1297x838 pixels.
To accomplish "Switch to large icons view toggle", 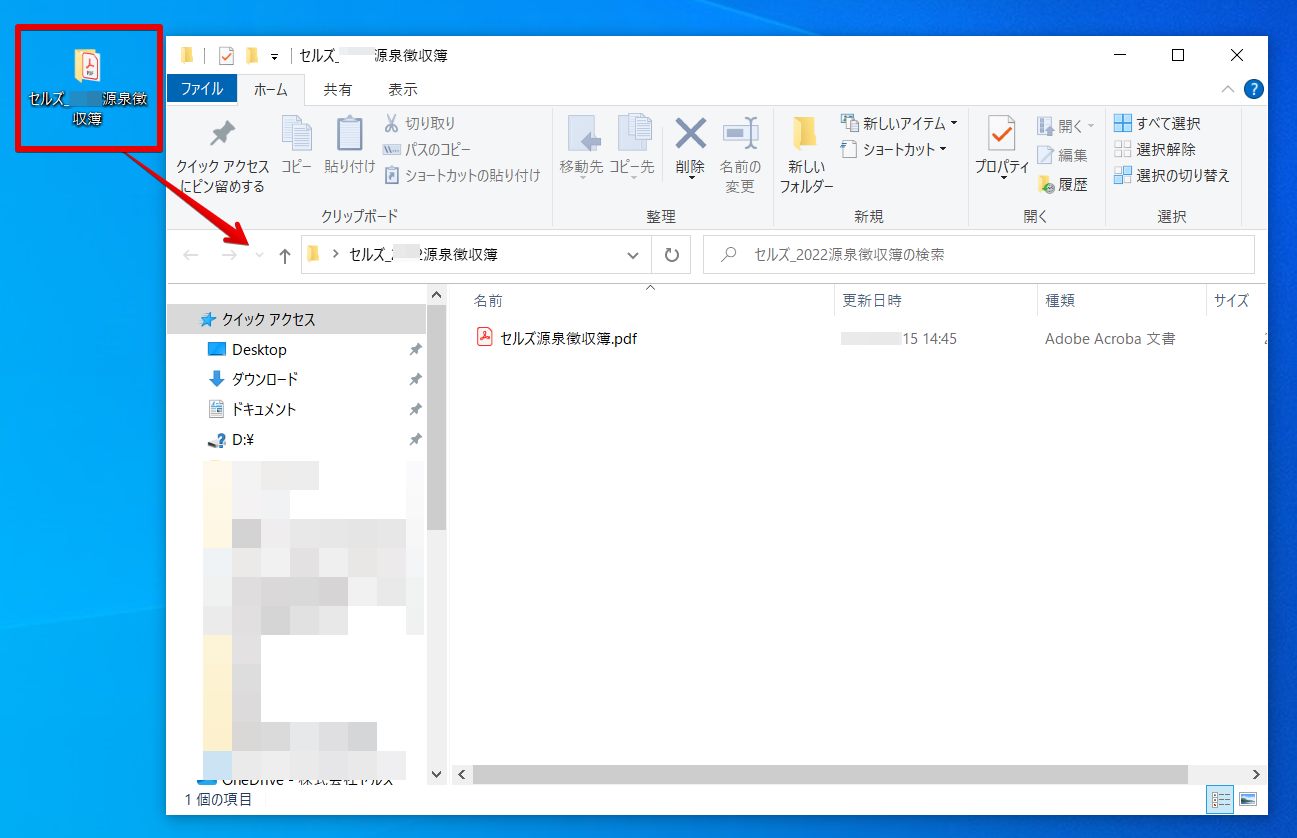I will (1247, 799).
